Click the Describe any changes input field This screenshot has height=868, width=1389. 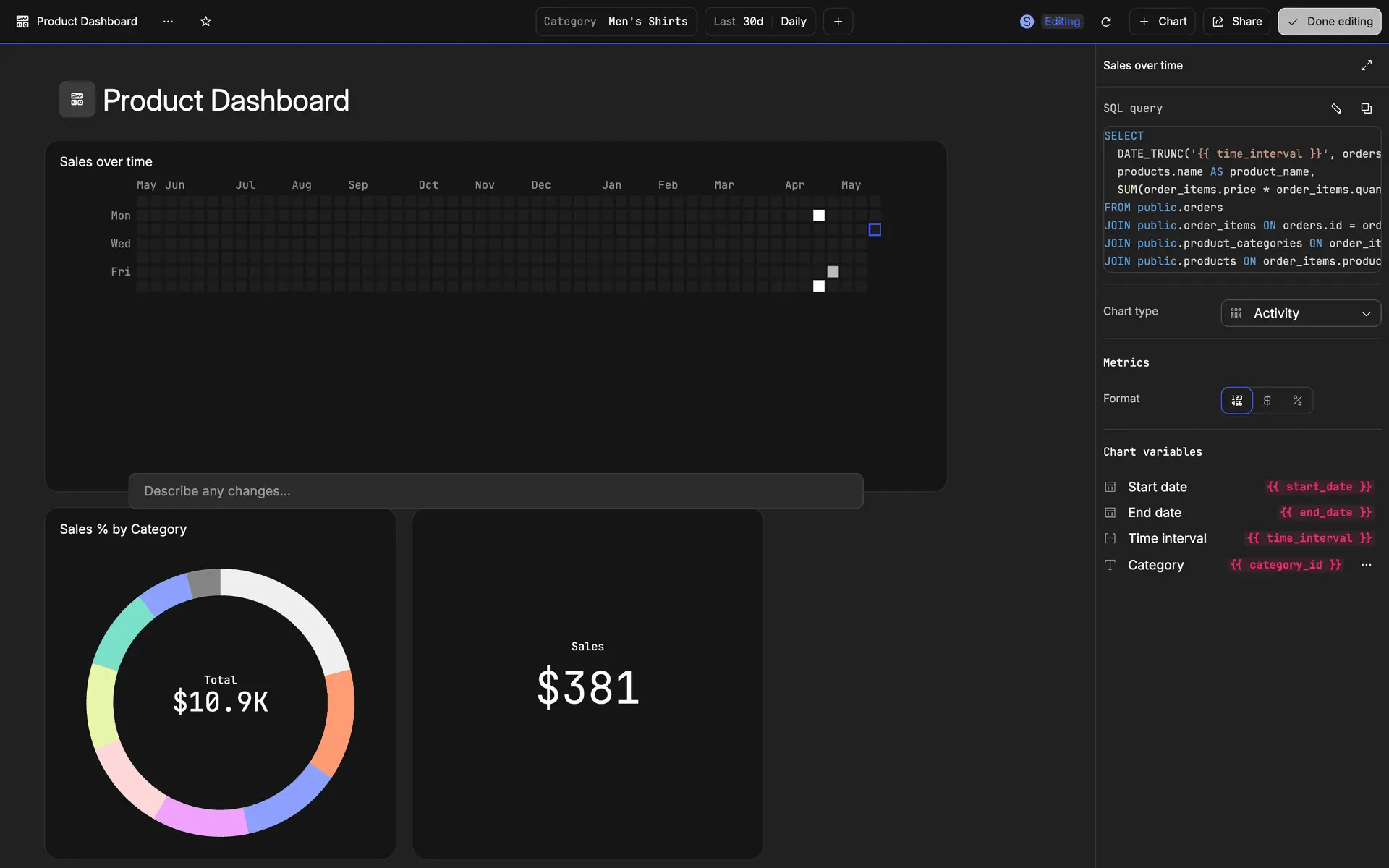pos(496,491)
